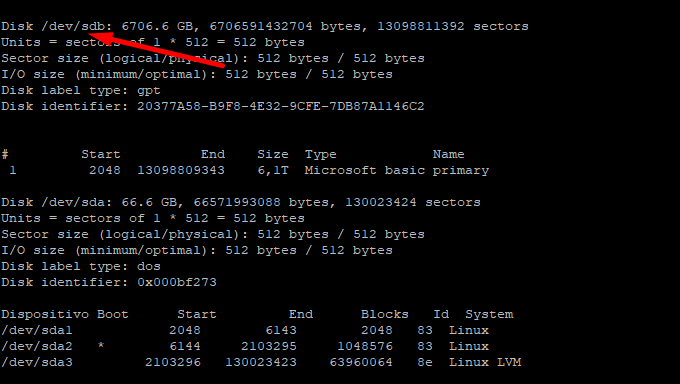Click the start sector "2103296" of /dev/sda3
The height and width of the screenshot is (384, 680).
173,362
